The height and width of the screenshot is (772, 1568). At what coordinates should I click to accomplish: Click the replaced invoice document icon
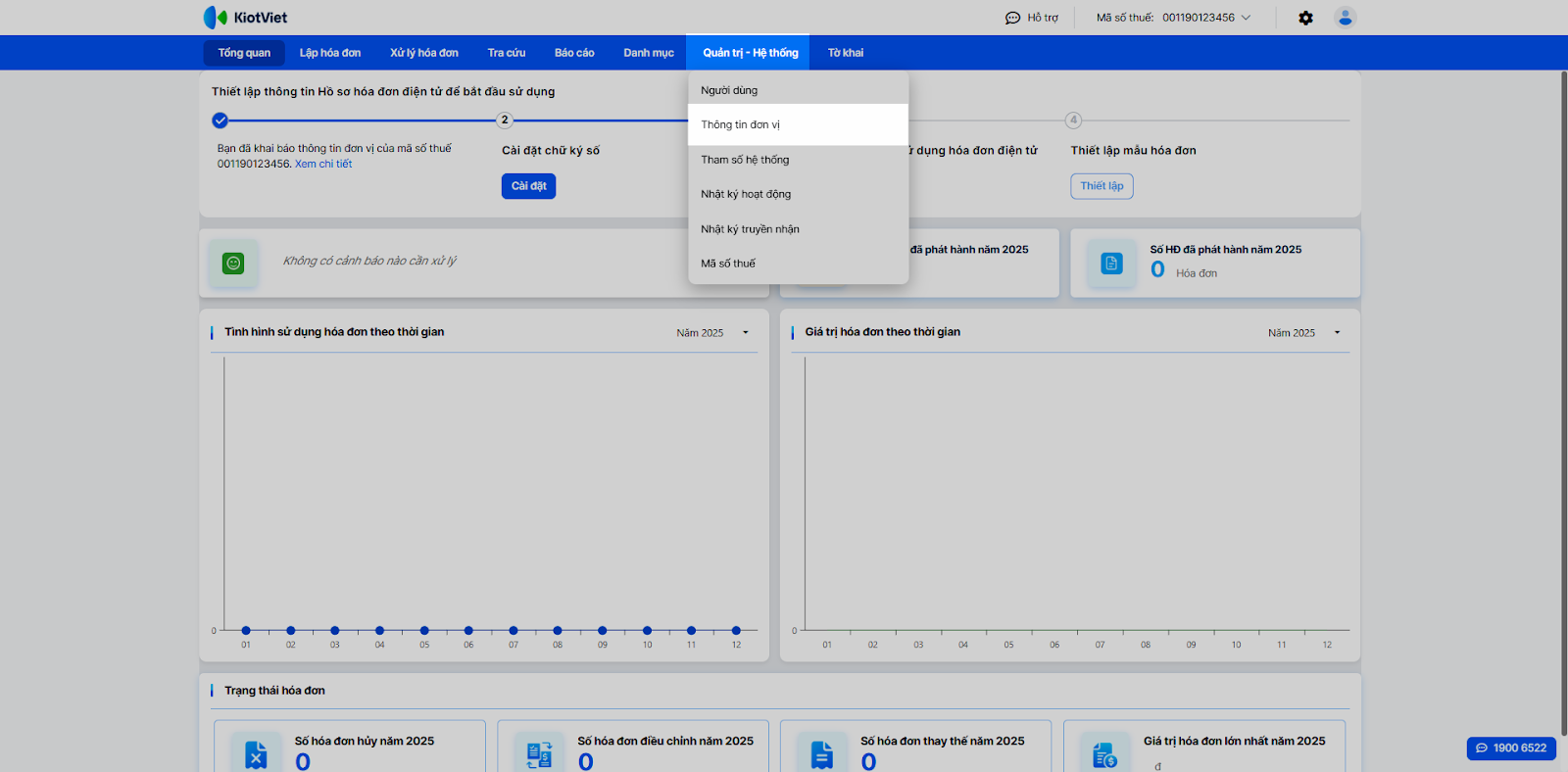click(x=821, y=754)
